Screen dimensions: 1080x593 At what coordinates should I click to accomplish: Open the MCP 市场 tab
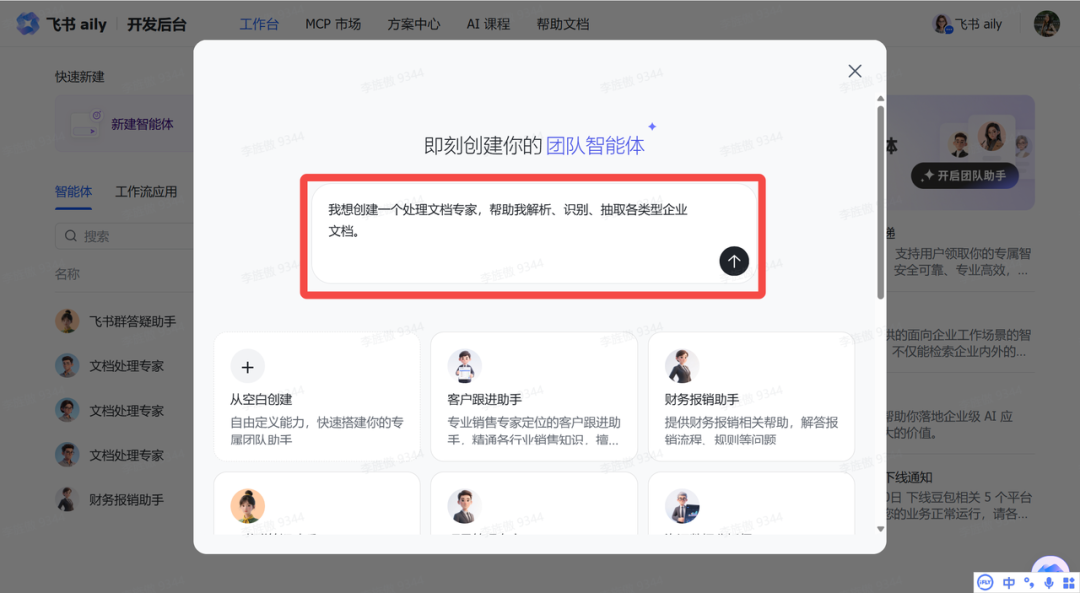pyautogui.click(x=333, y=24)
